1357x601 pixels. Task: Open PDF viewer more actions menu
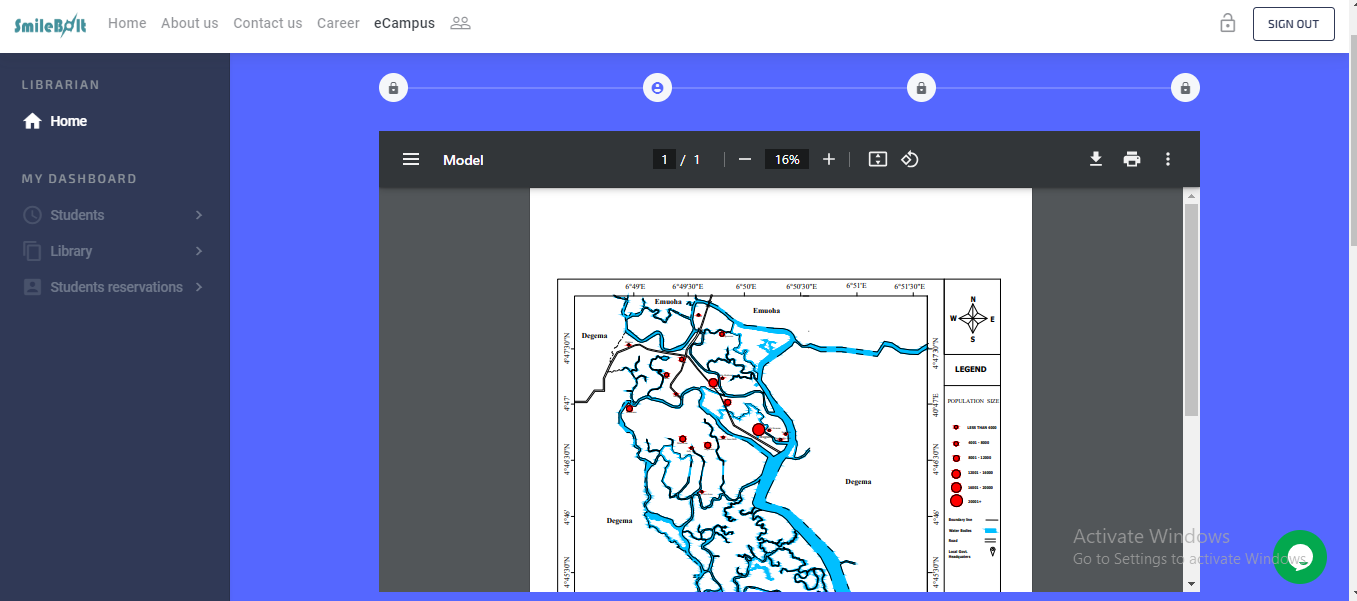(1167, 160)
